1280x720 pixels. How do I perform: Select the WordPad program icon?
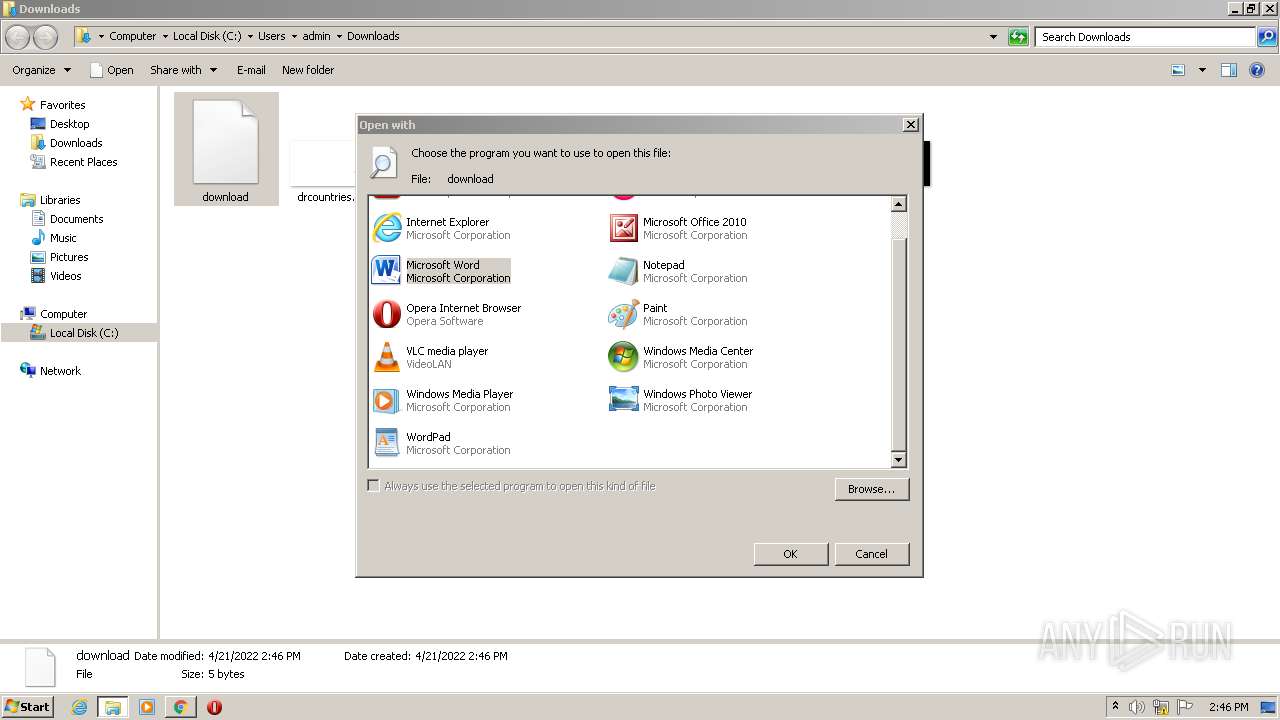(386, 443)
